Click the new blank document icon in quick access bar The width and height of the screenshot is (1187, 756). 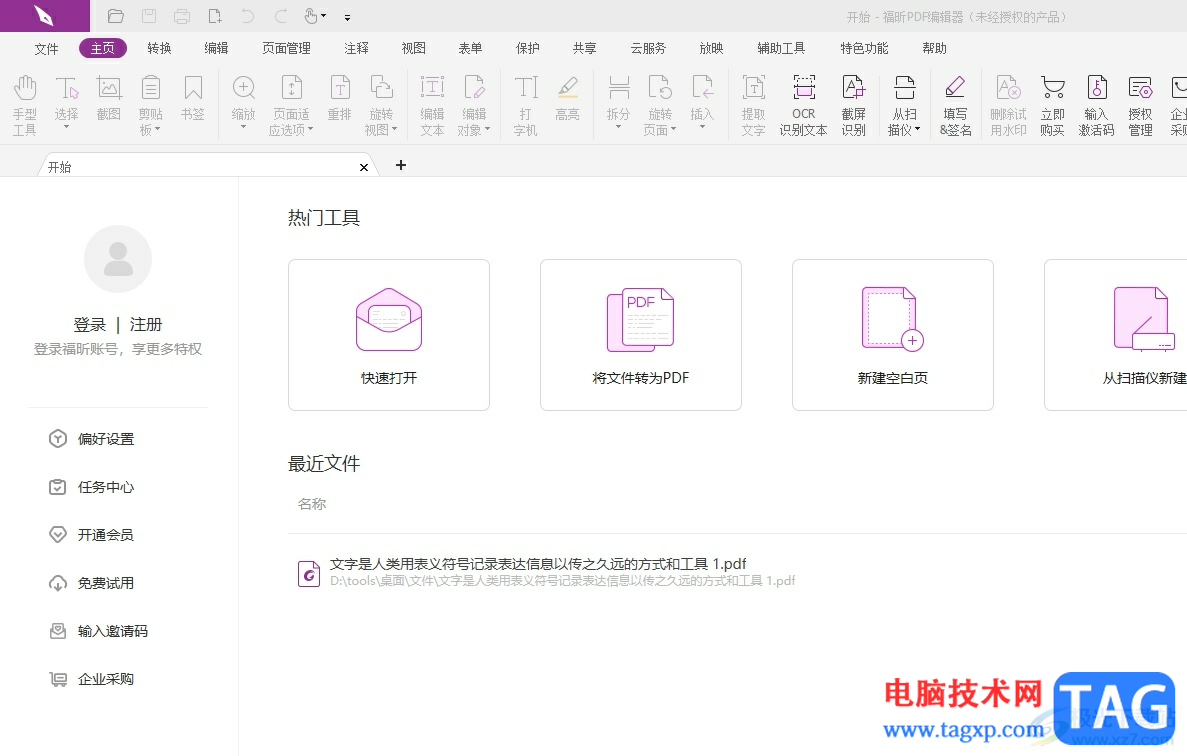click(215, 16)
